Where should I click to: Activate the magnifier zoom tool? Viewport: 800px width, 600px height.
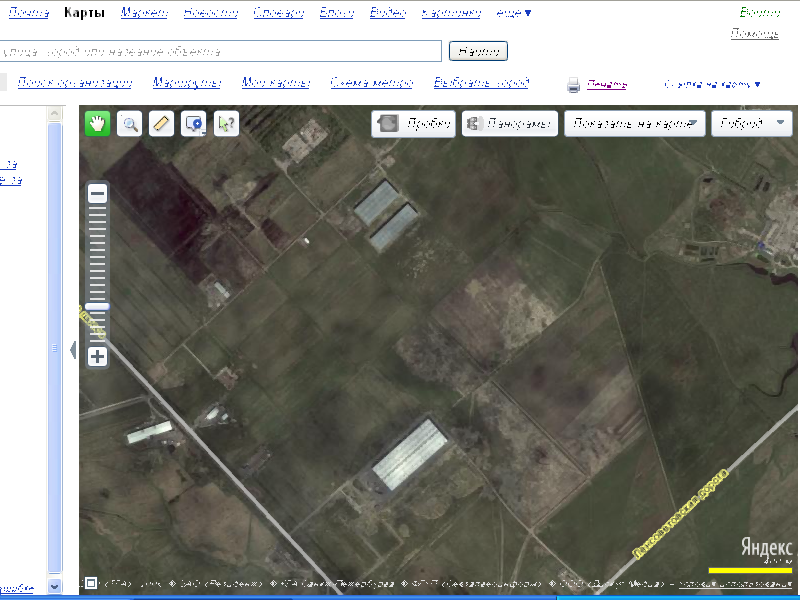129,123
